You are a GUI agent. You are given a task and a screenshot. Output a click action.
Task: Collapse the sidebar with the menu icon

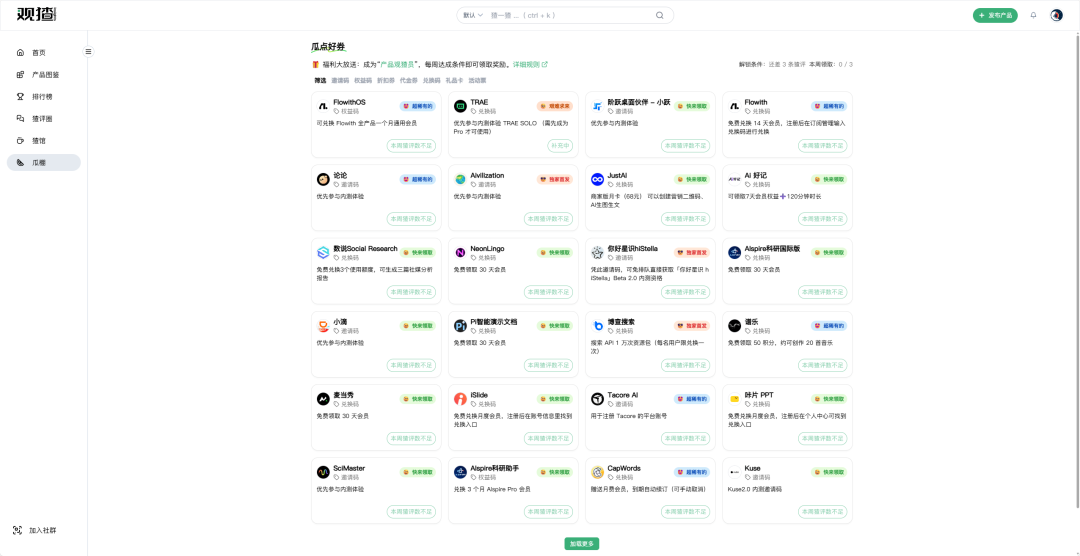[x=88, y=52]
